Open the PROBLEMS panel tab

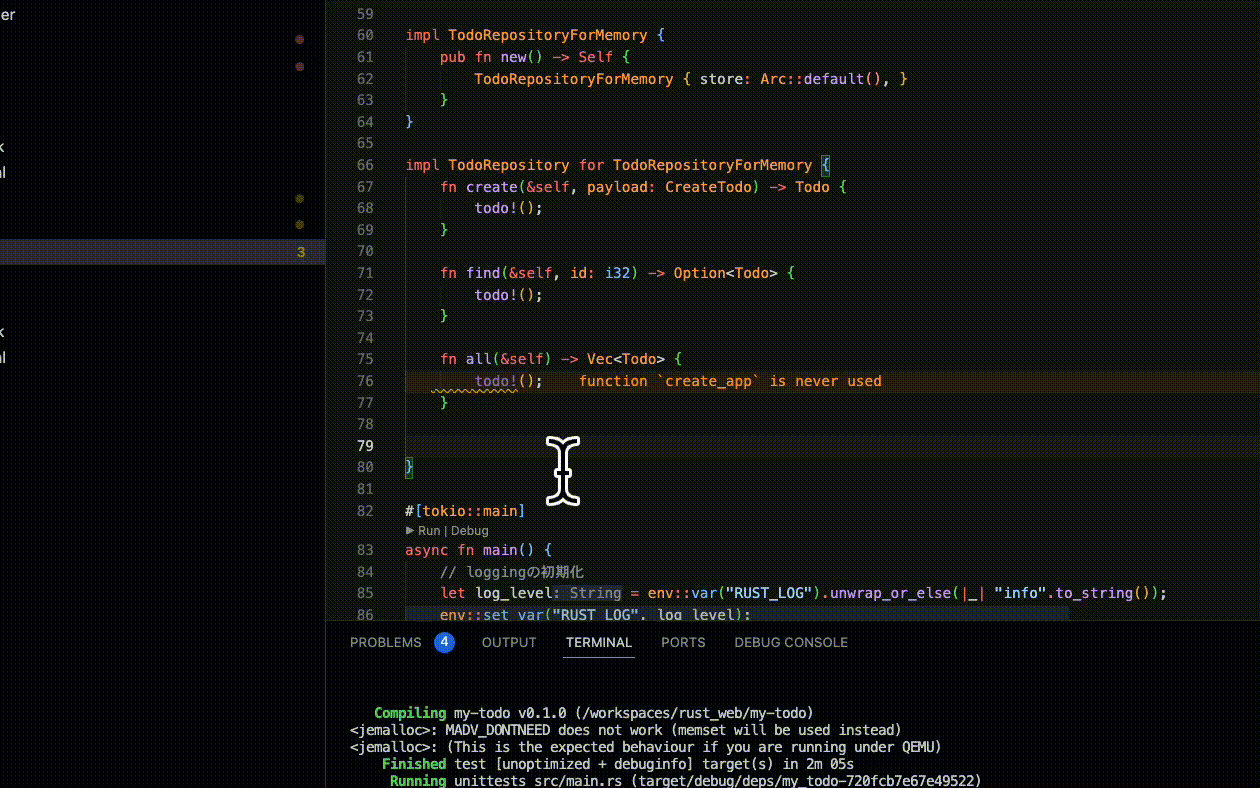386,642
